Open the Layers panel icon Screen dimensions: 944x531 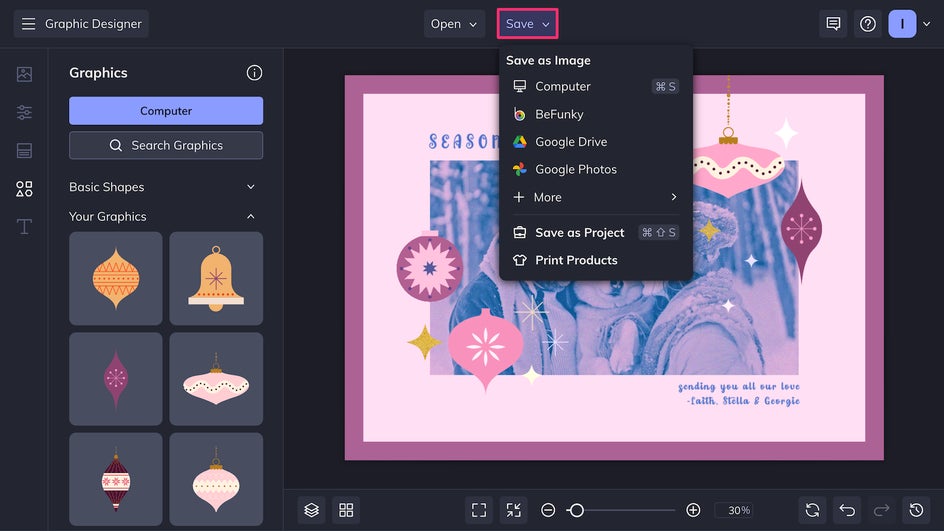pos(311,510)
